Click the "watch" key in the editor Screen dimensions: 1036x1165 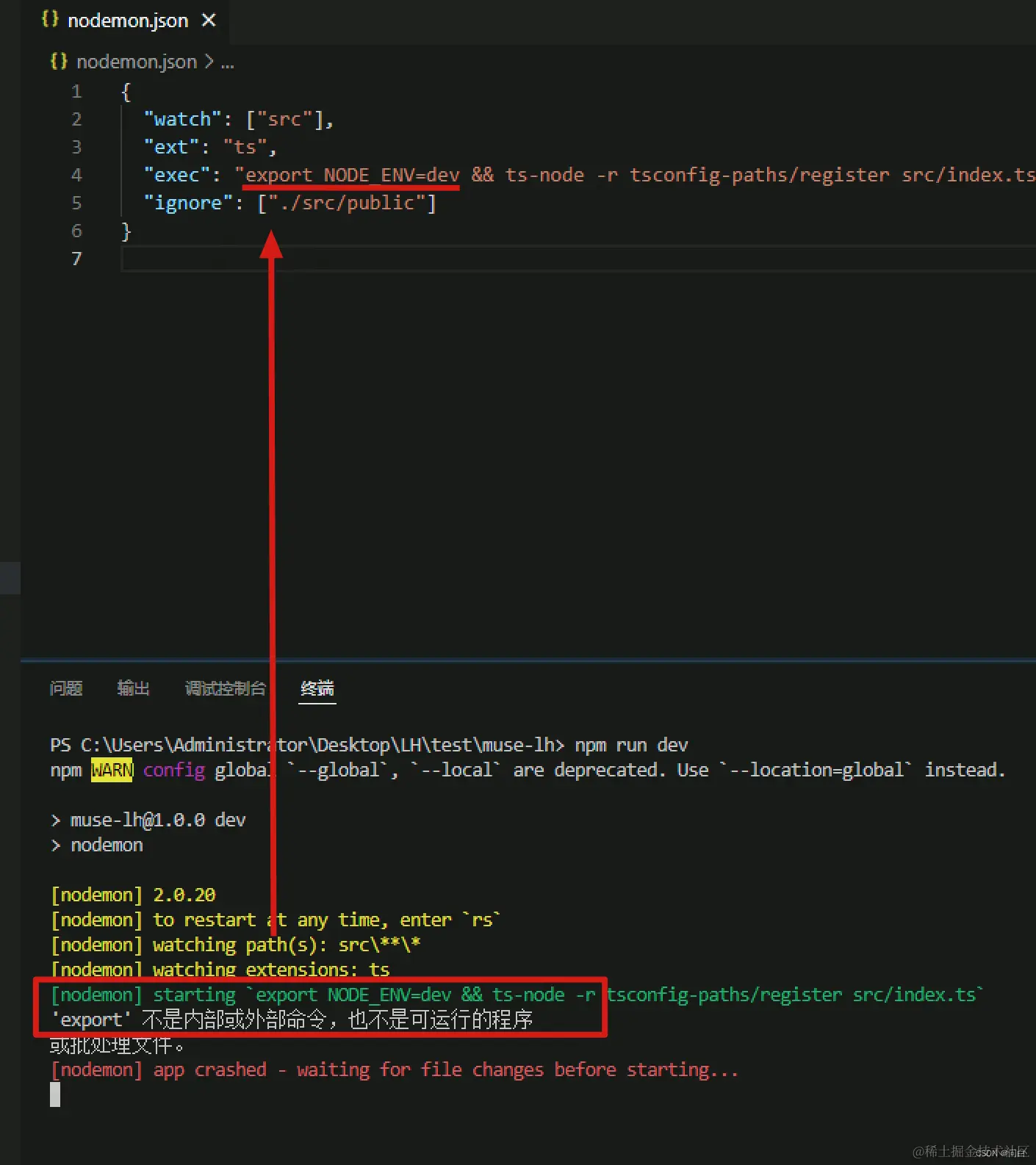click(x=183, y=119)
